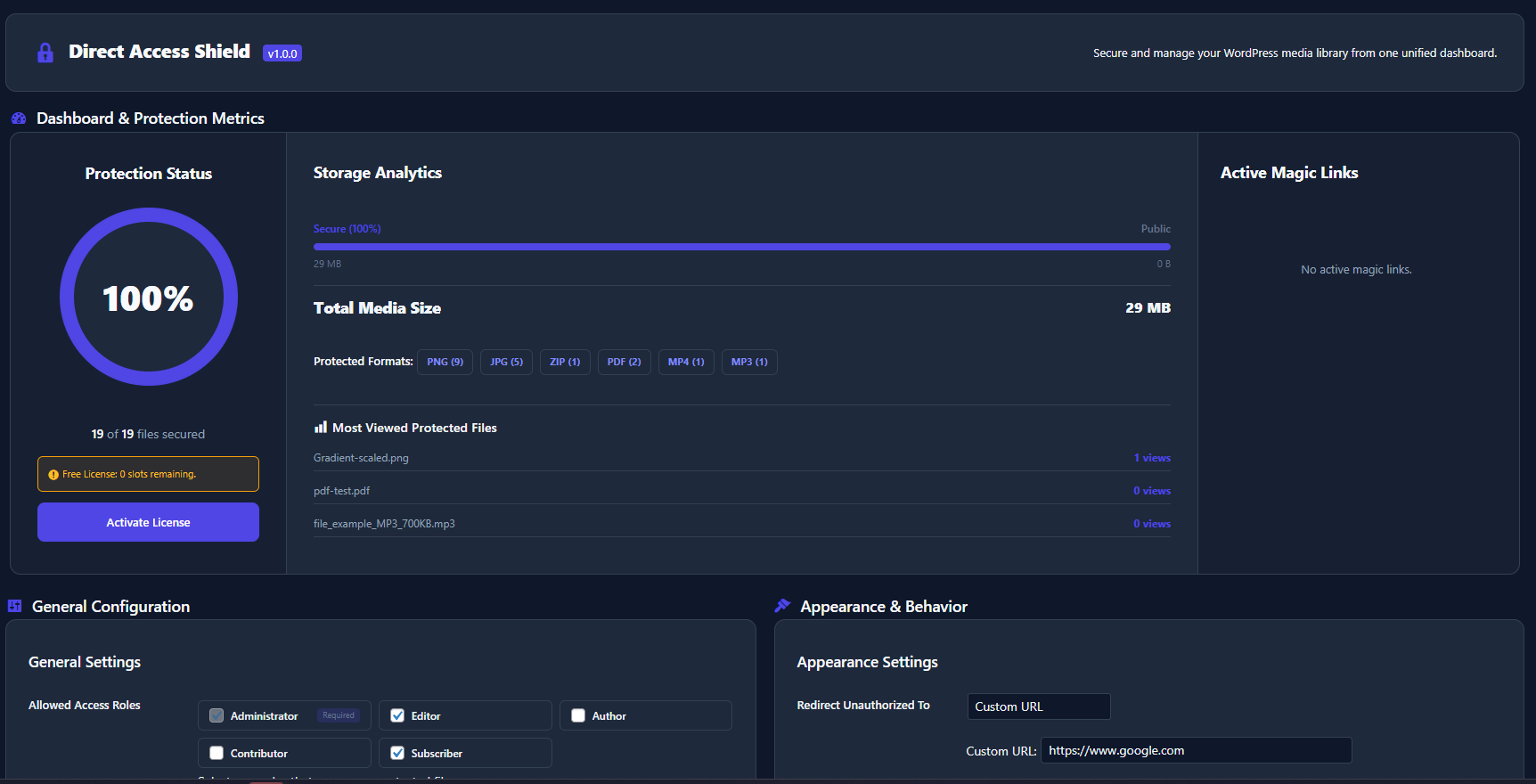Click the 0 views count for pdf-test.pdf
The width and height of the screenshot is (1536, 784).
(1152, 491)
